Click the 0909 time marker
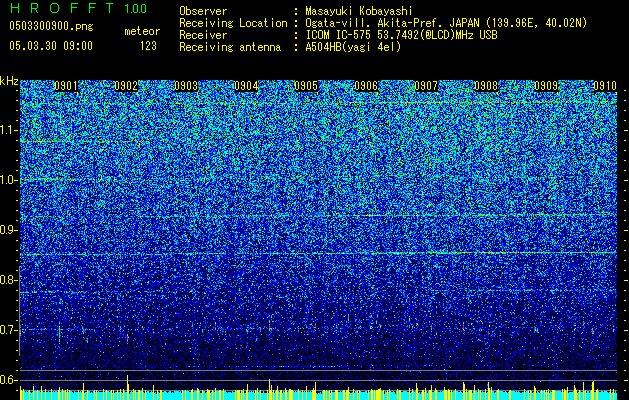 click(x=546, y=86)
